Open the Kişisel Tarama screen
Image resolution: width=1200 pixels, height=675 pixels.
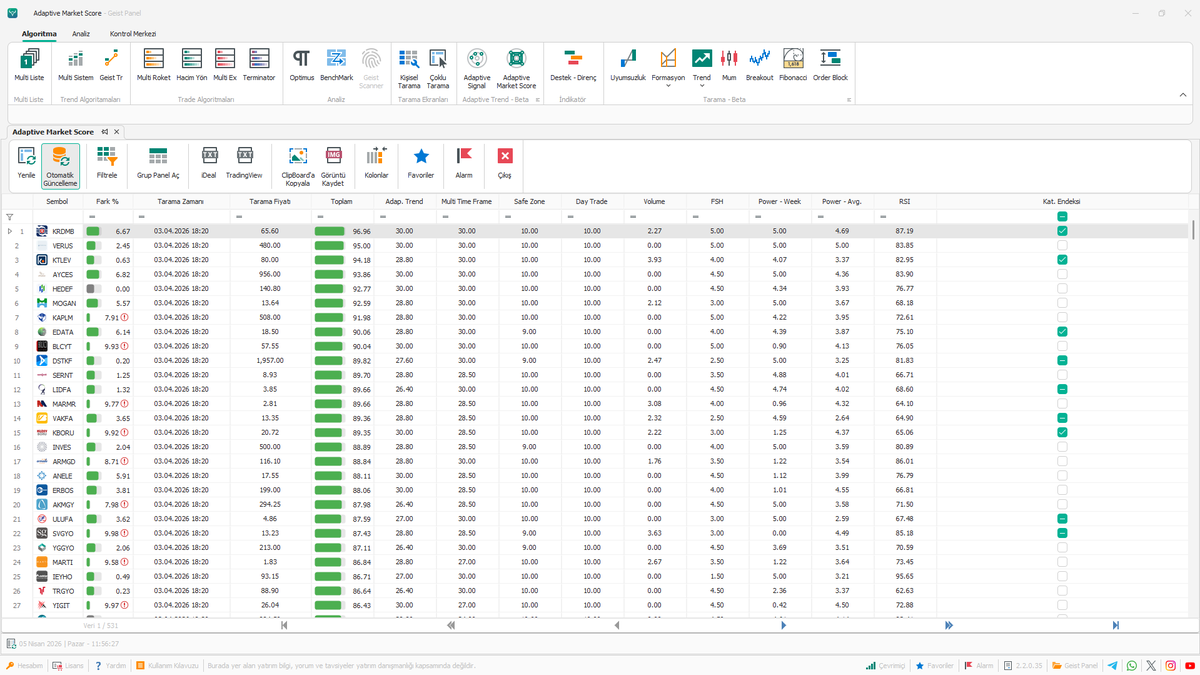point(408,68)
